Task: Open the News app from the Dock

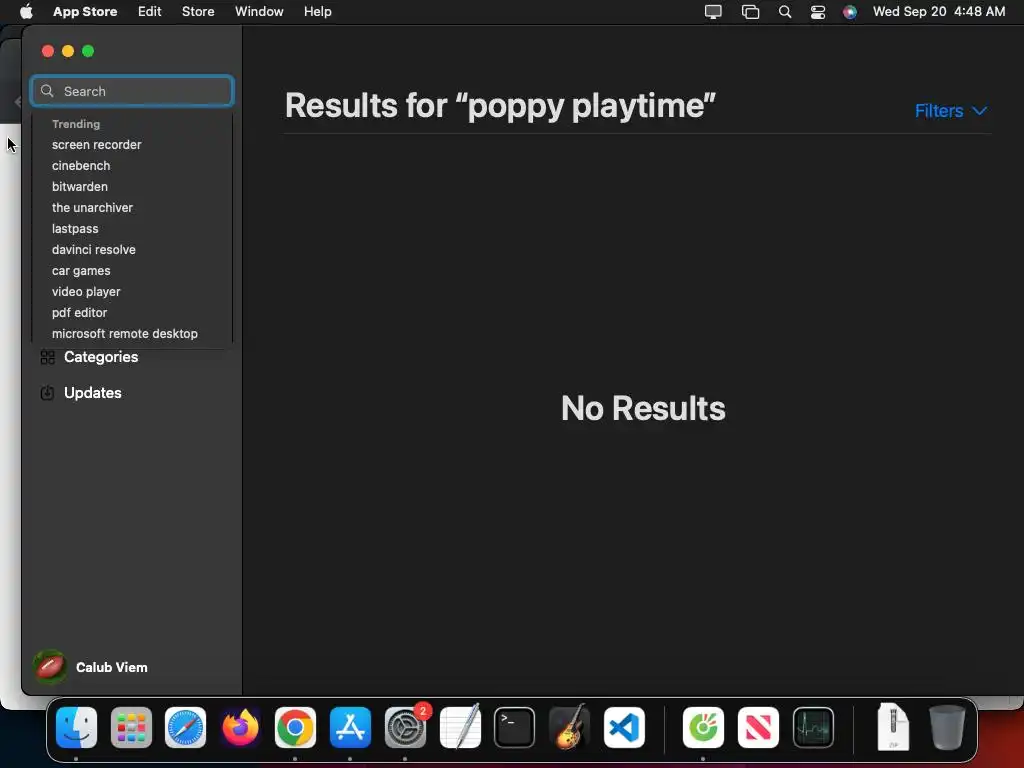Action: 758,728
